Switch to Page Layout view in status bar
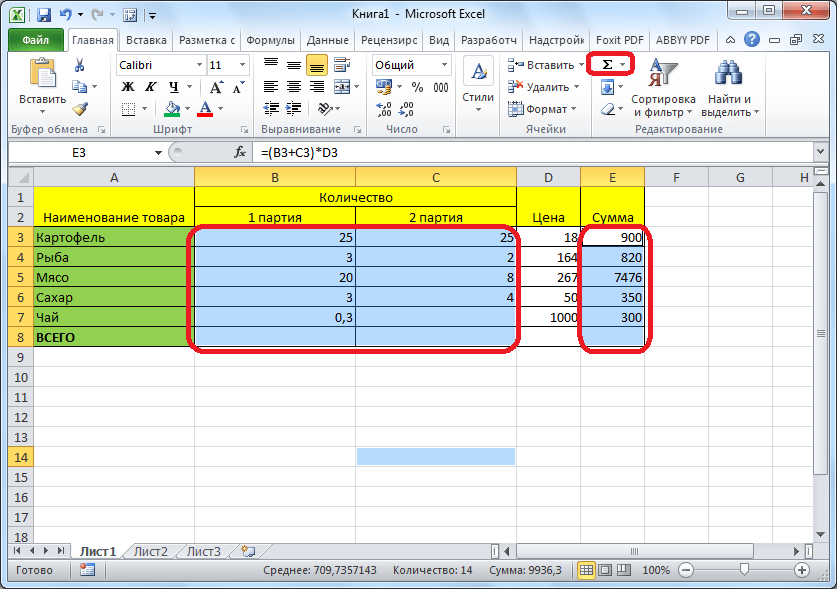The height and width of the screenshot is (589, 837). 606,570
